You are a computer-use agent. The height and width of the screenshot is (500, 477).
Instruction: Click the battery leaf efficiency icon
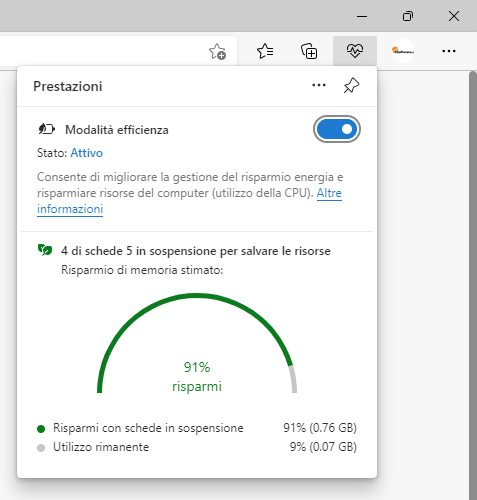[x=46, y=129]
